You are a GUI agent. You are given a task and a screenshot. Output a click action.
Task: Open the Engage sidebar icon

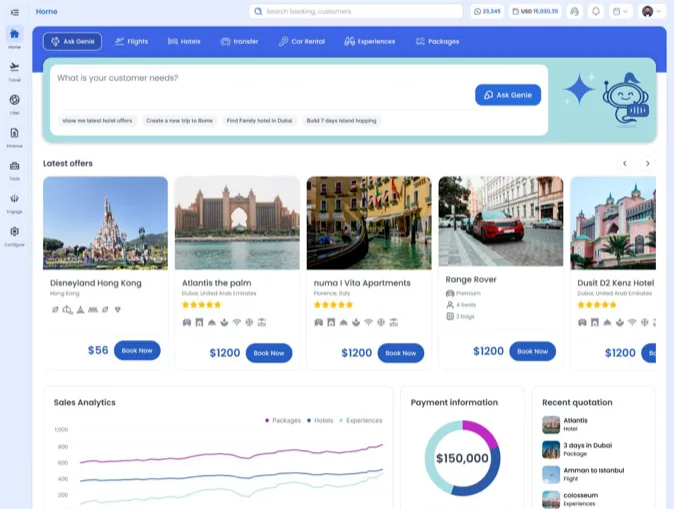14,199
